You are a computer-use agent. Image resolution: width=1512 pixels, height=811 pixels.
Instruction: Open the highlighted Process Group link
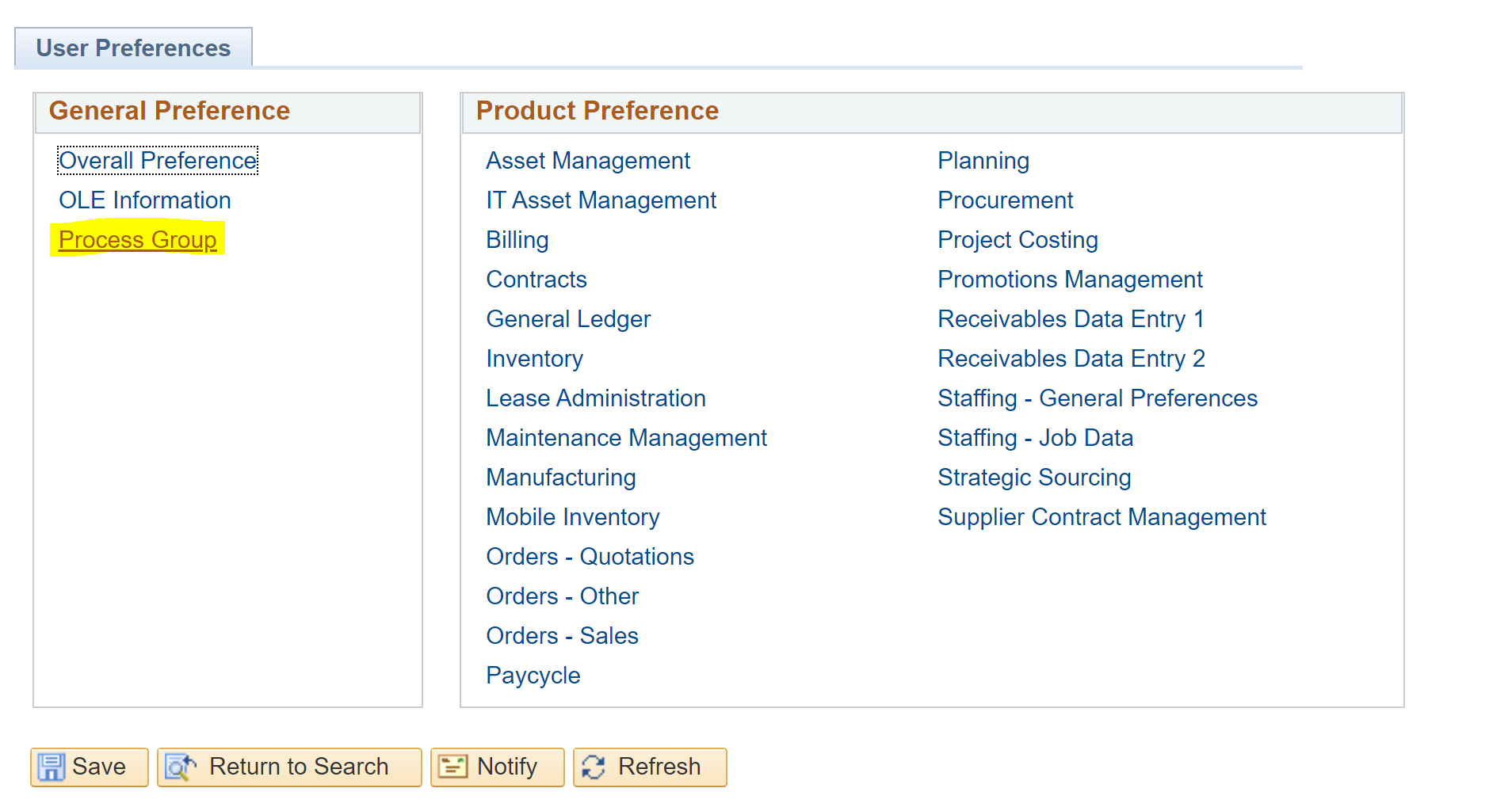click(x=138, y=240)
